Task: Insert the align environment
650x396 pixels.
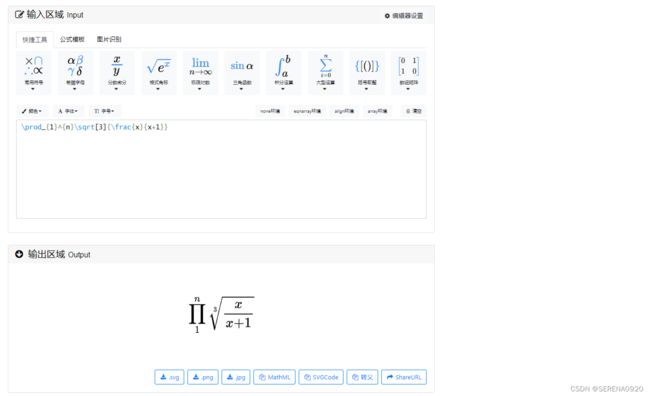Action: point(344,111)
